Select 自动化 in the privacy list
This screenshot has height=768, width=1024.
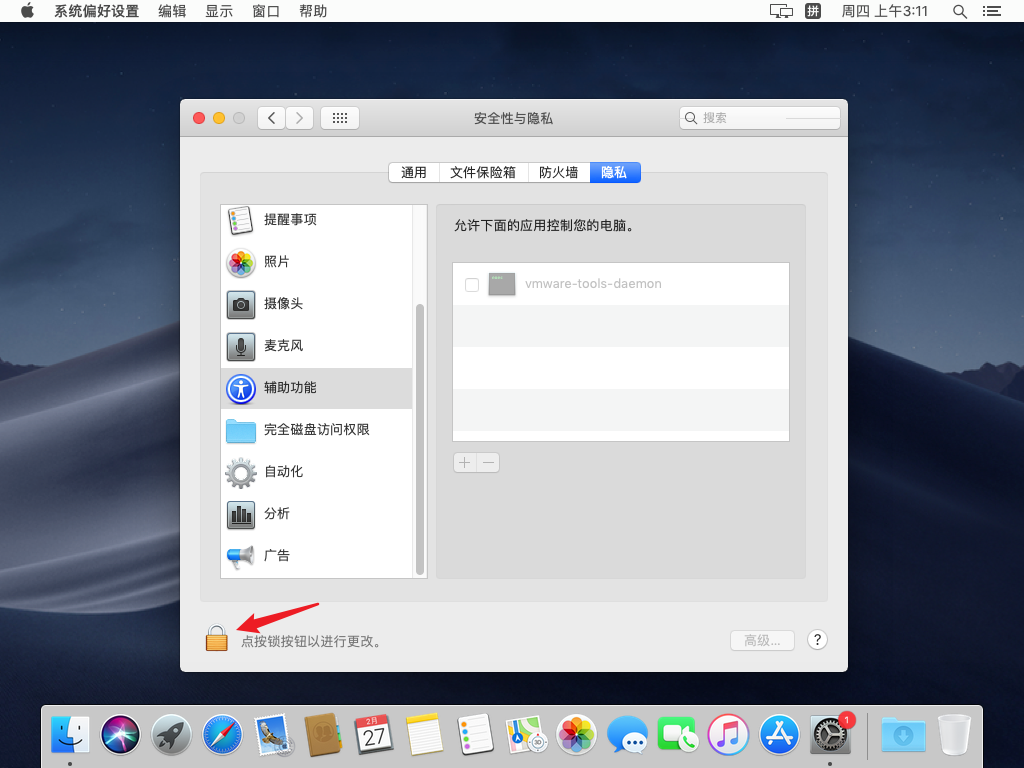point(317,472)
